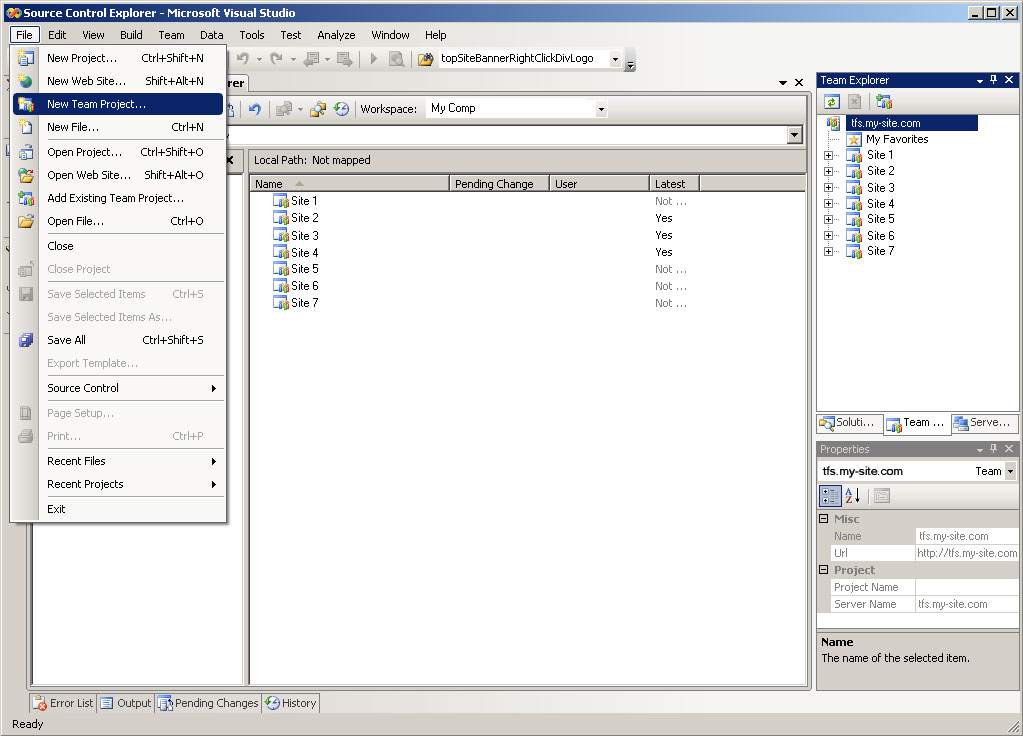Click the Property Pages icon in Properties
Viewport: 1023px width, 736px height.
point(881,496)
